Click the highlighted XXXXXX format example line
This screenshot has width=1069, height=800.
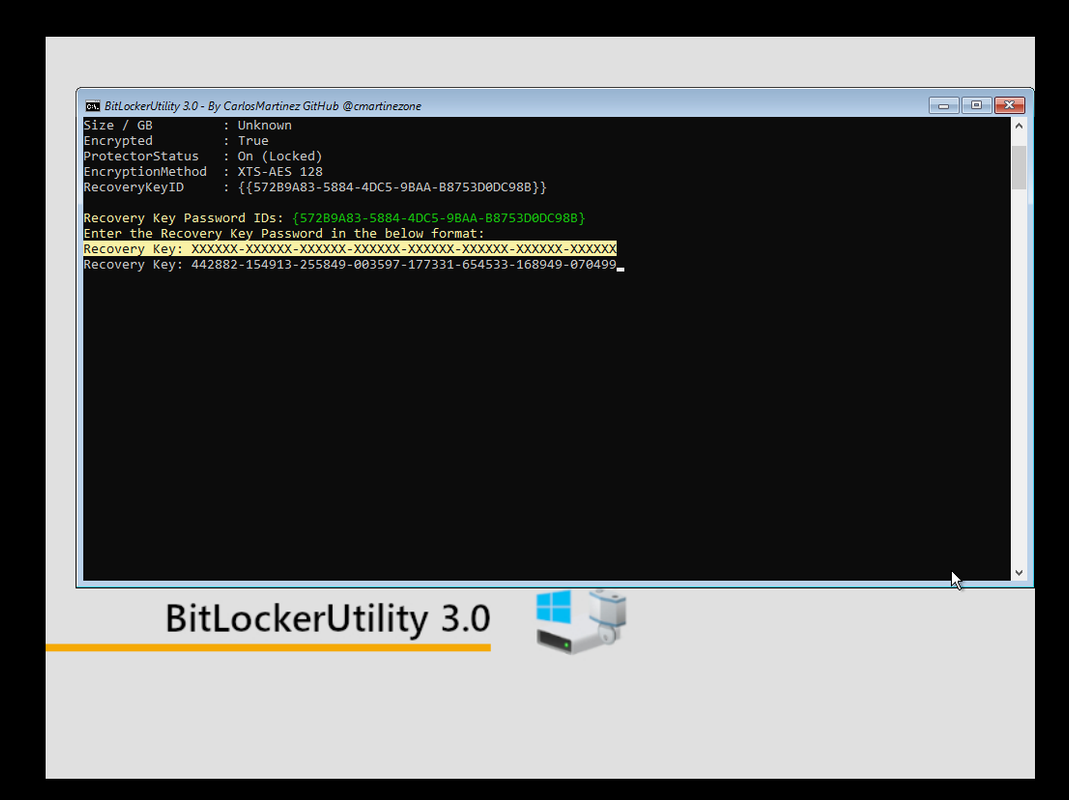pyautogui.click(x=350, y=249)
